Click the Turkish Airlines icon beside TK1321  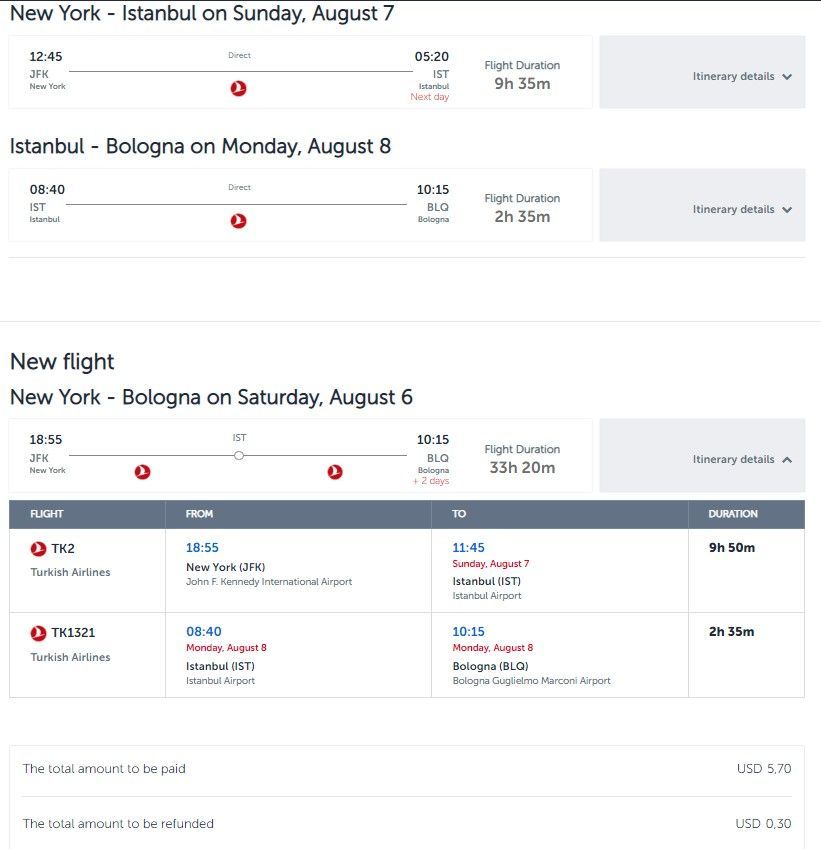point(38,632)
